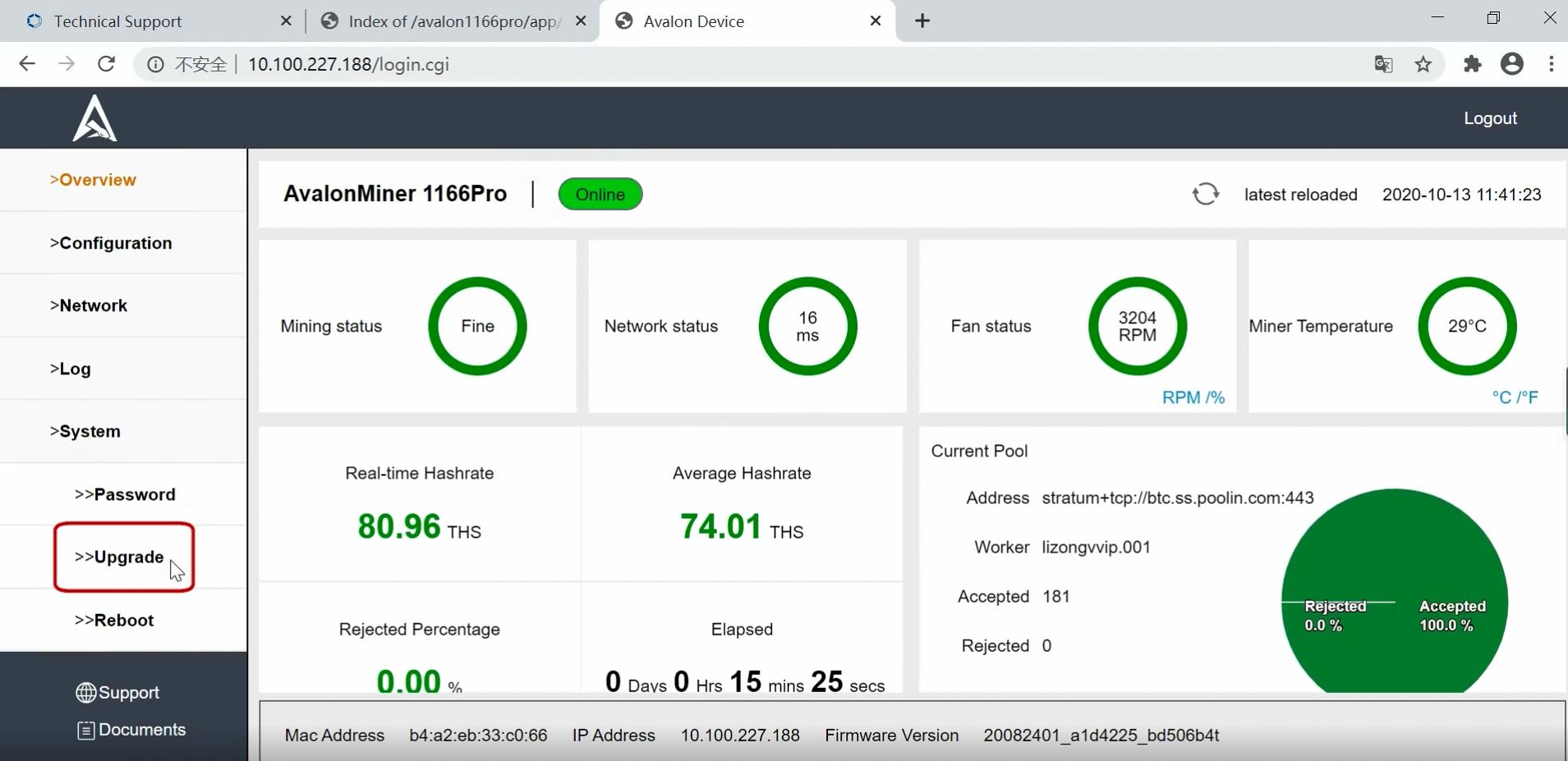The image size is (1568, 761).
Task: Toggle temperature unit via °C /°F link
Action: pos(1515,397)
